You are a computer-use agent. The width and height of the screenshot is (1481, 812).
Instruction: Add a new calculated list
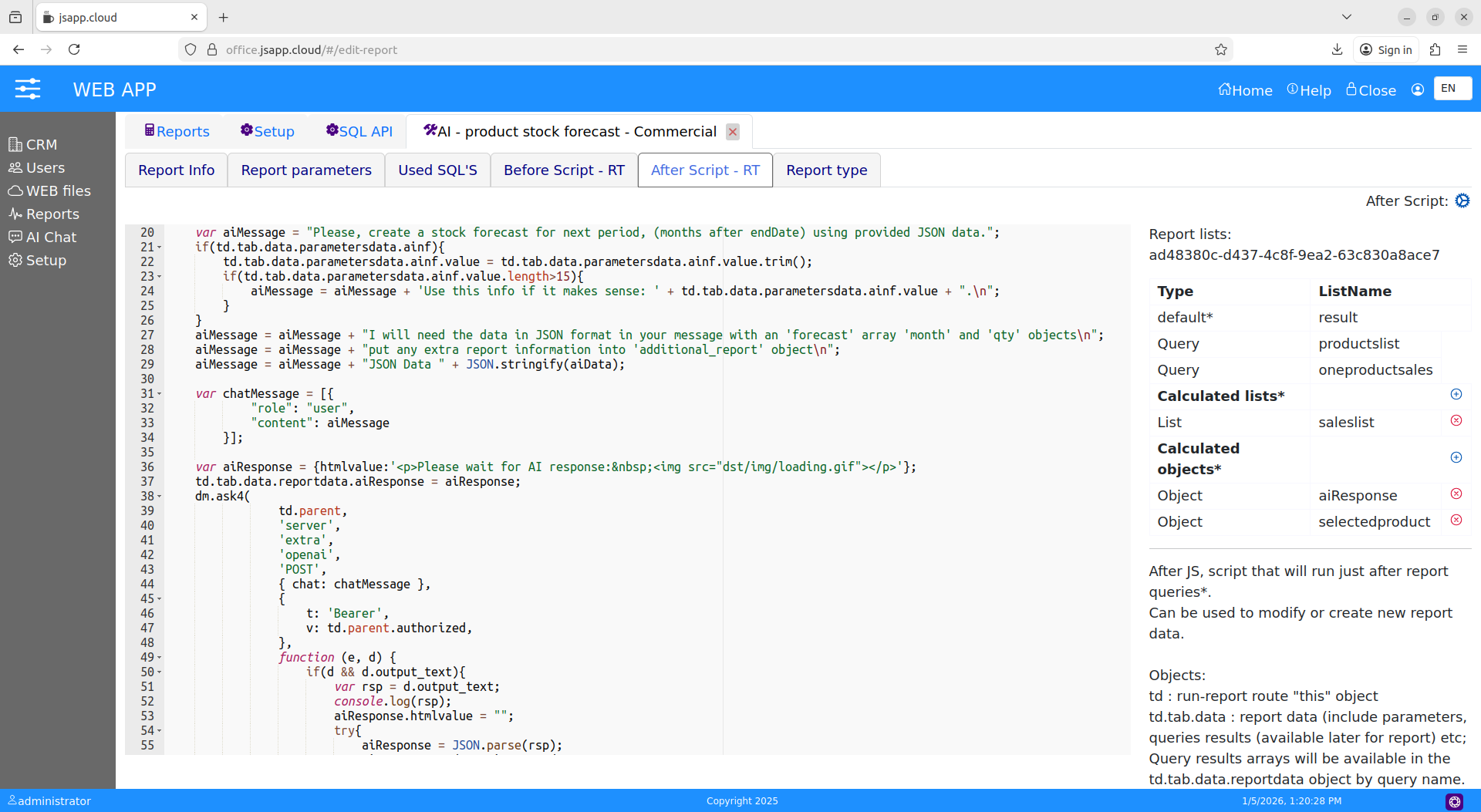point(1456,395)
